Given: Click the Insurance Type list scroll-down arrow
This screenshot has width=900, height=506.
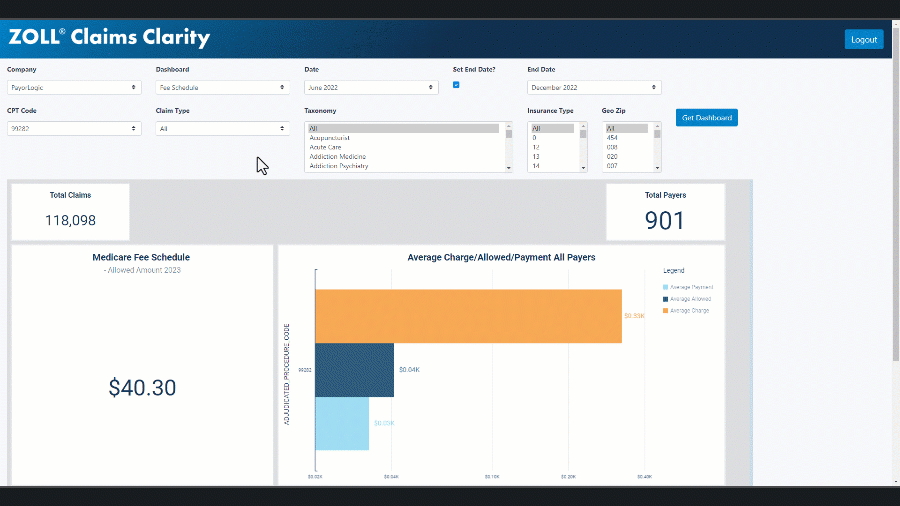Looking at the screenshot, I should click(x=583, y=168).
